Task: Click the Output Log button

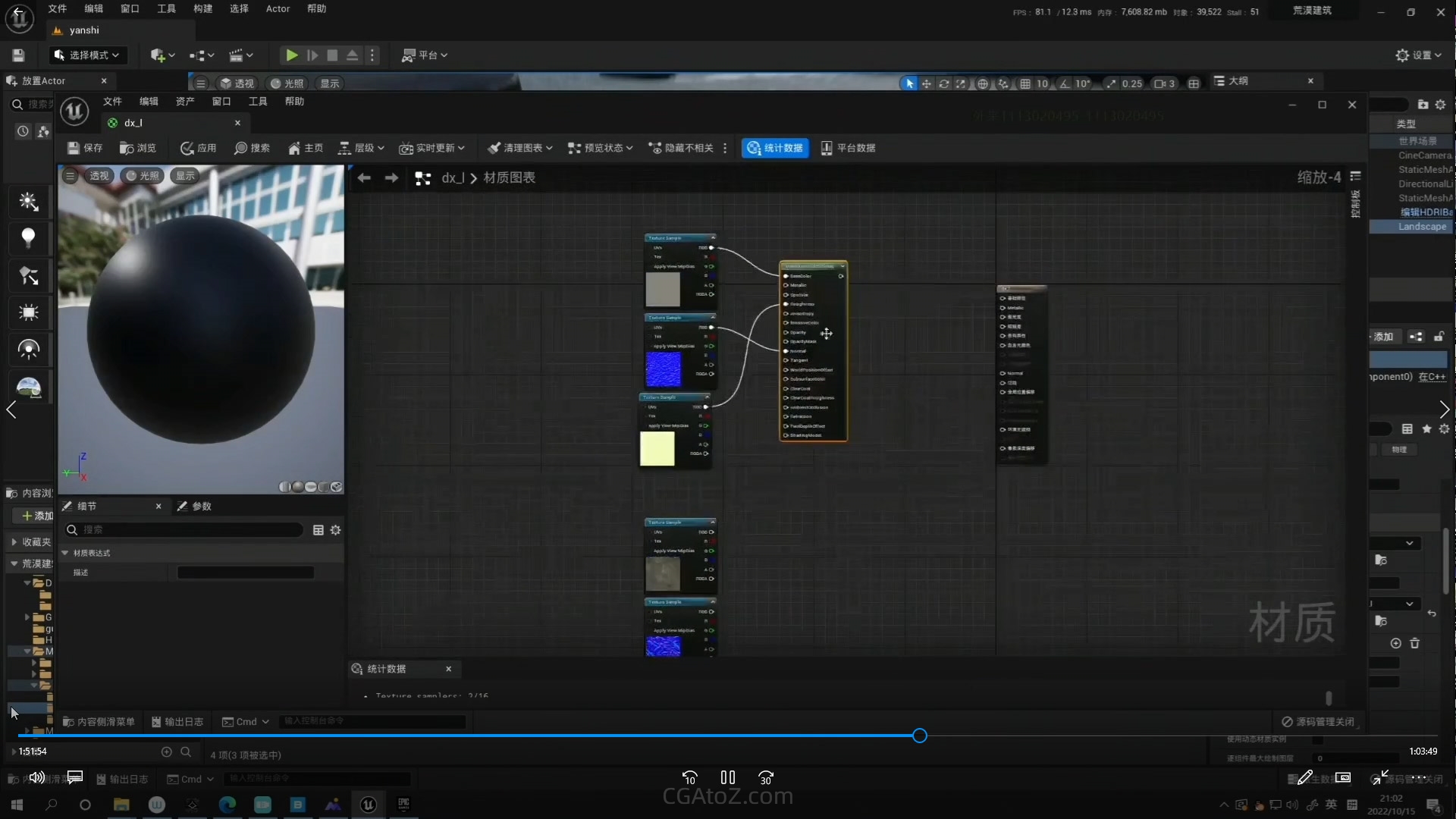Action: [177, 722]
